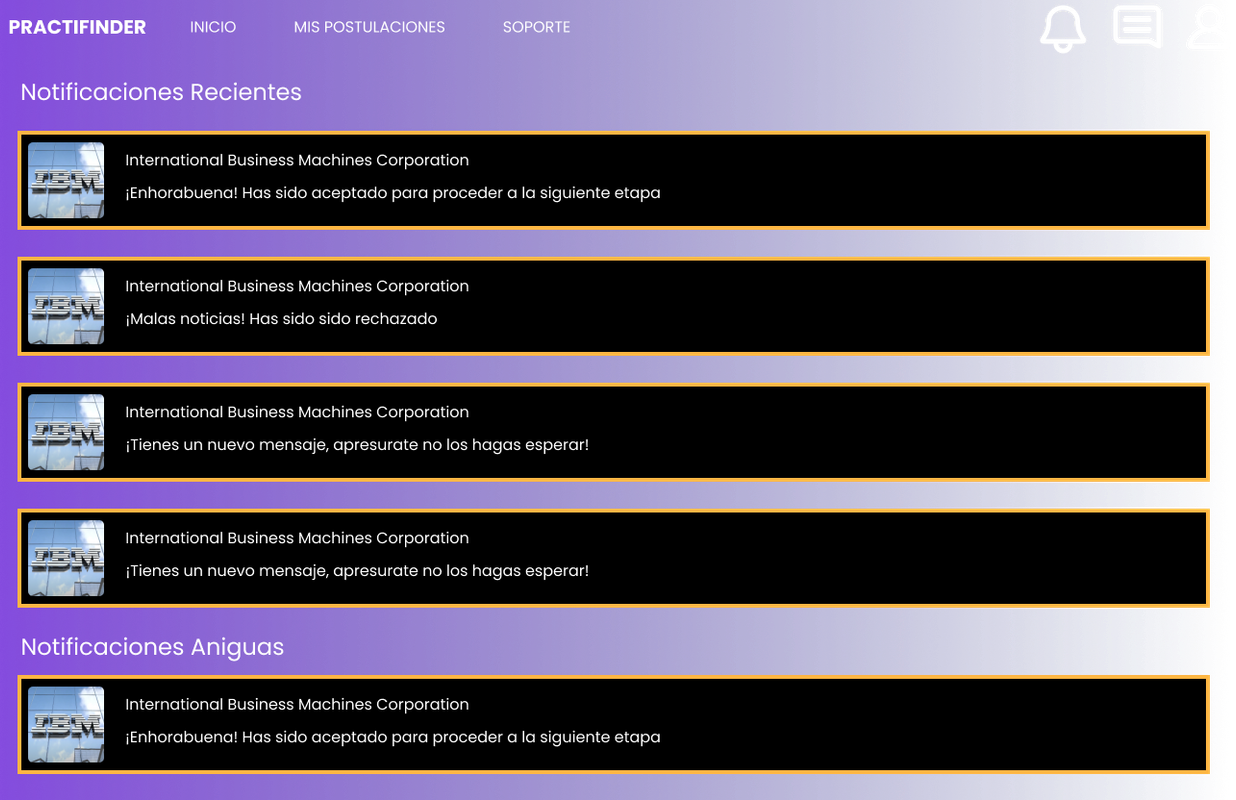Click the 'Notificaciones Recientes' heading

pyautogui.click(x=161, y=92)
